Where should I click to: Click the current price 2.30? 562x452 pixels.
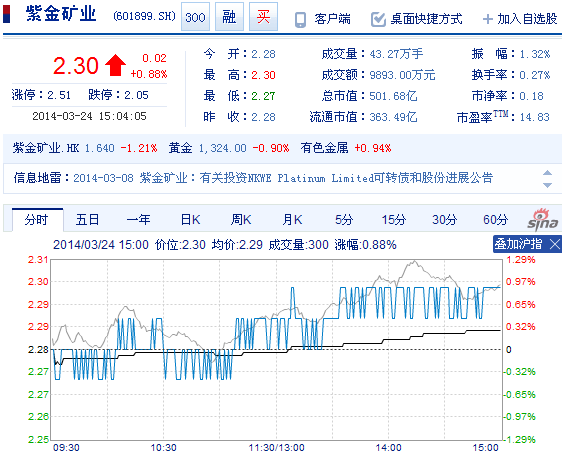point(76,66)
